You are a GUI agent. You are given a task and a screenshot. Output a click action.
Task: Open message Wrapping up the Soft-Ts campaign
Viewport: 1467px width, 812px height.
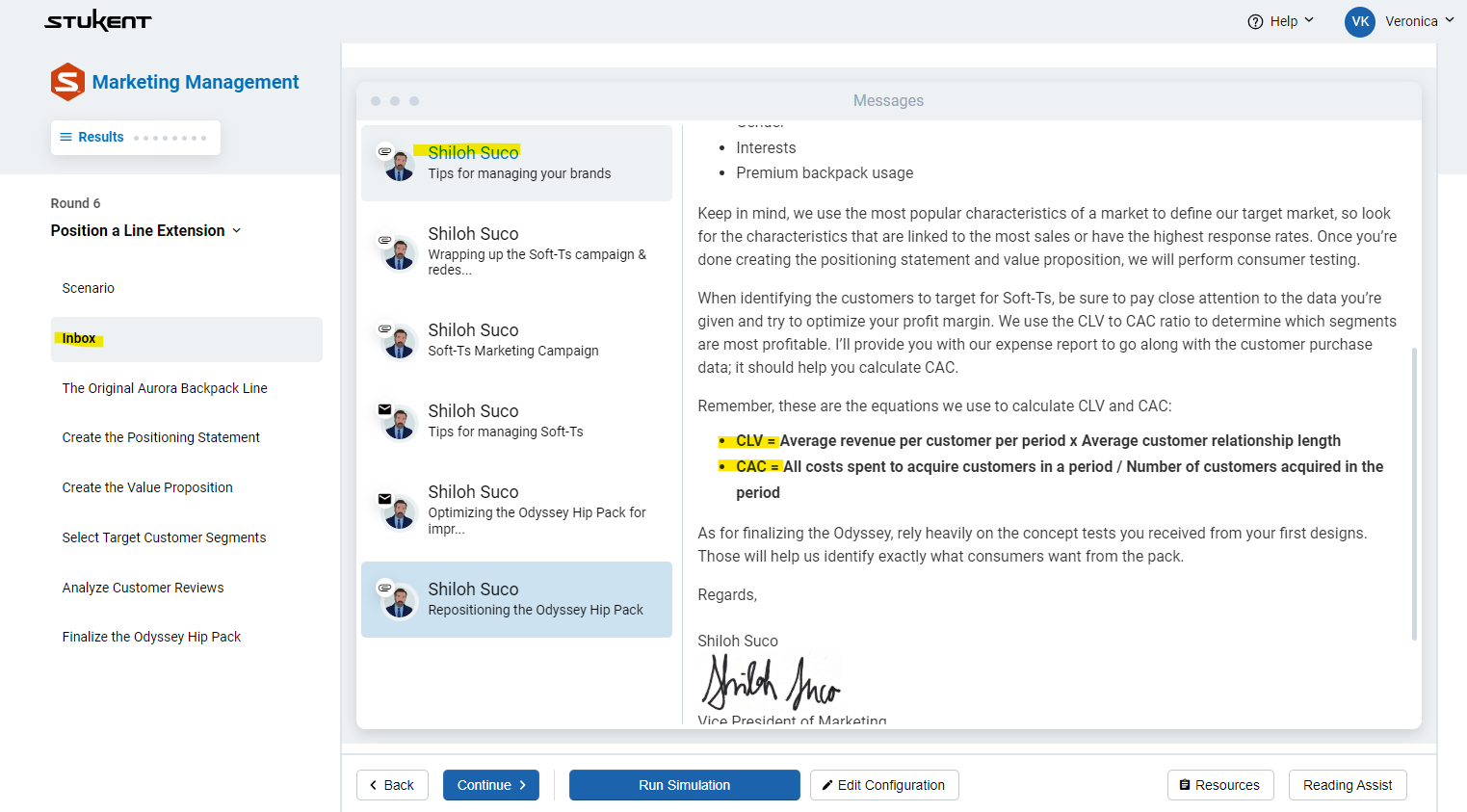516,252
